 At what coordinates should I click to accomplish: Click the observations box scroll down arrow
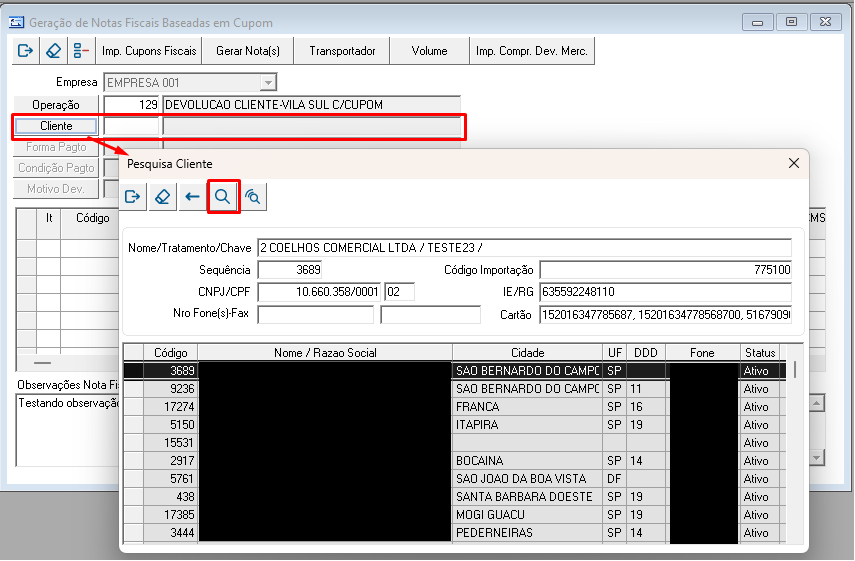tap(816, 457)
